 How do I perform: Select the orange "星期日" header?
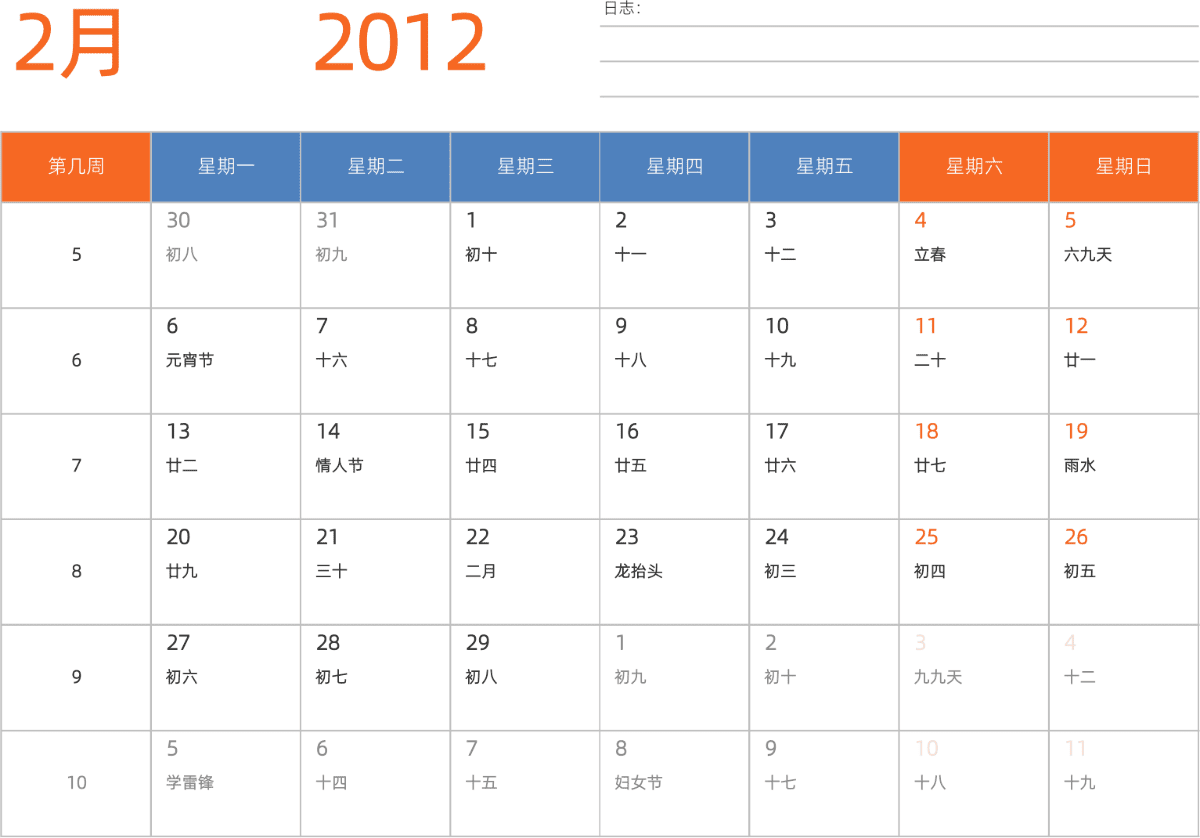[x=1124, y=167]
